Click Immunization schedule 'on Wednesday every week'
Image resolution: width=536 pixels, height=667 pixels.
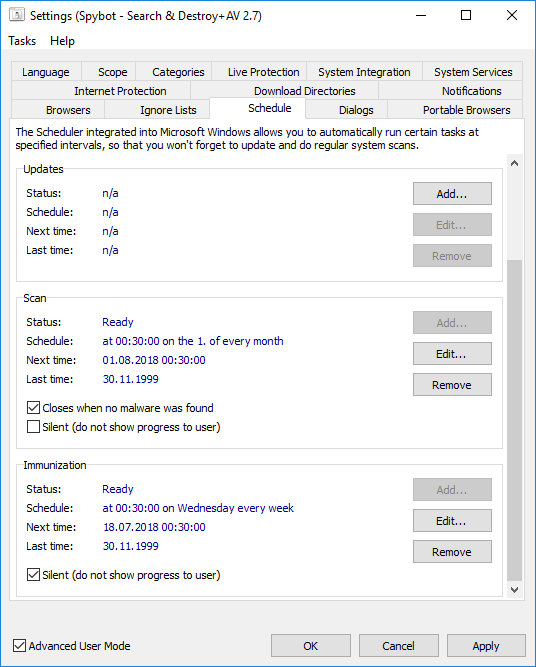228,508
